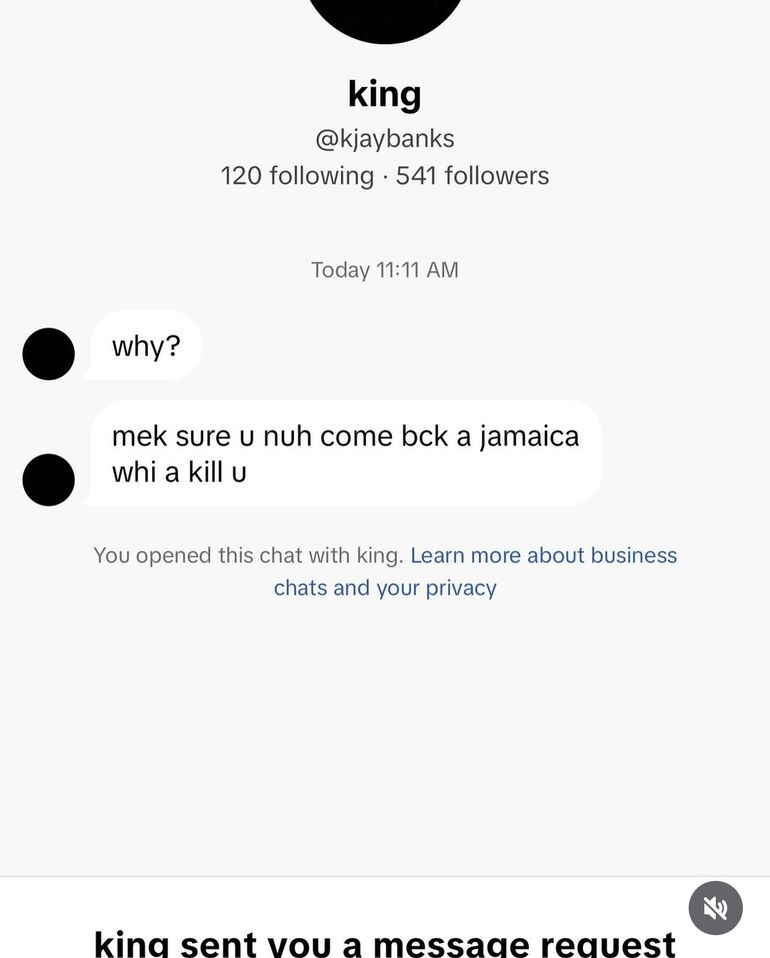Tap the avatar beside the Jamaica message
Screen dimensions: 770x958
click(x=48, y=479)
